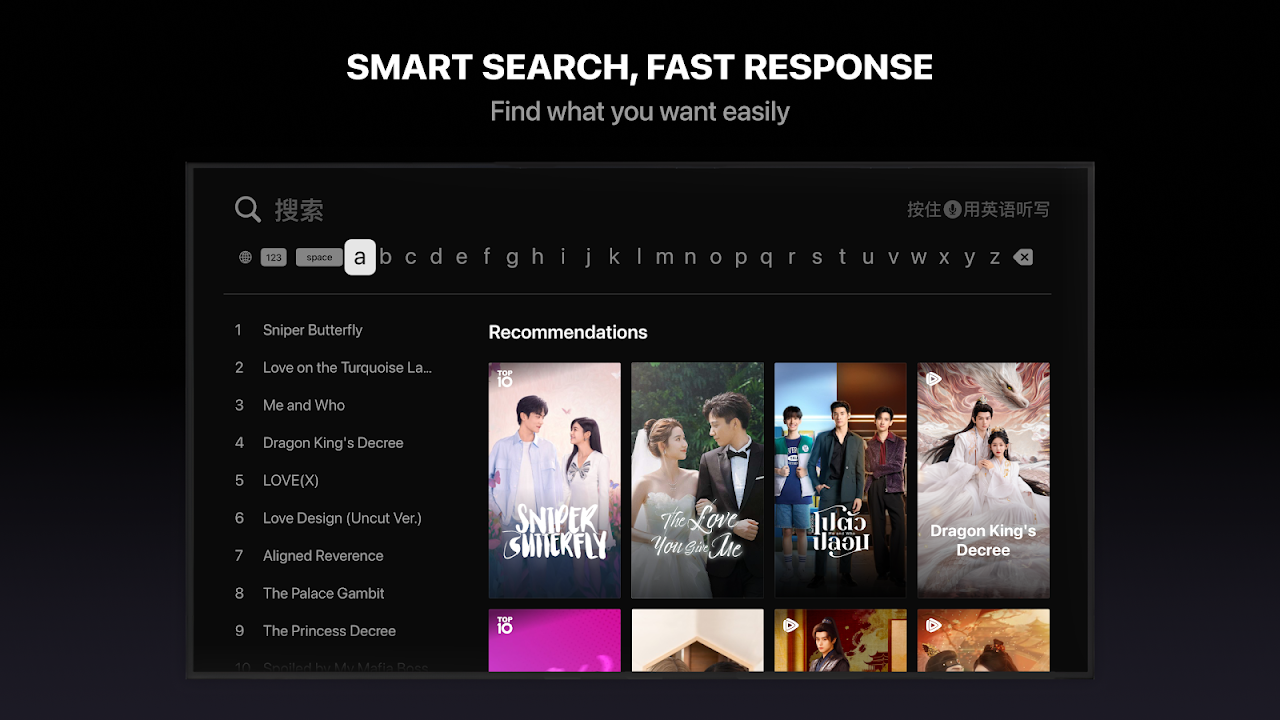Open the Sniper Butterfly poster thumbnail
Screen dimensions: 1280x720
[x=555, y=480]
